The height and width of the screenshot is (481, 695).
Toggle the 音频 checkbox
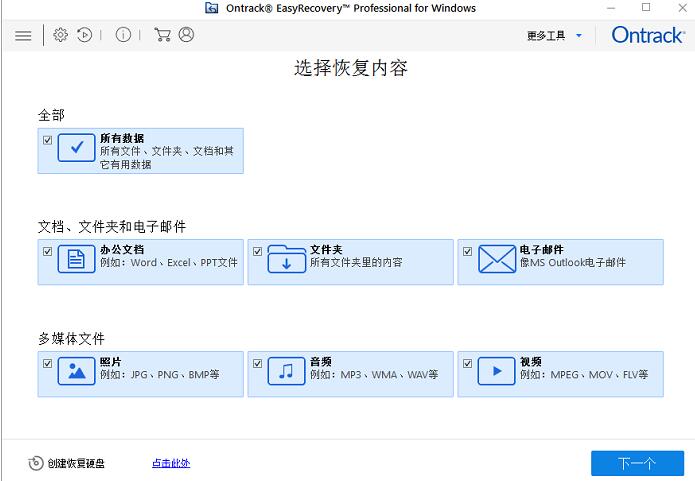point(258,364)
